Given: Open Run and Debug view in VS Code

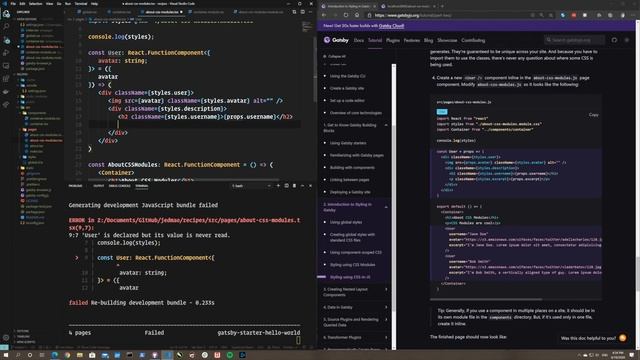Looking at the screenshot, I should [6, 53].
